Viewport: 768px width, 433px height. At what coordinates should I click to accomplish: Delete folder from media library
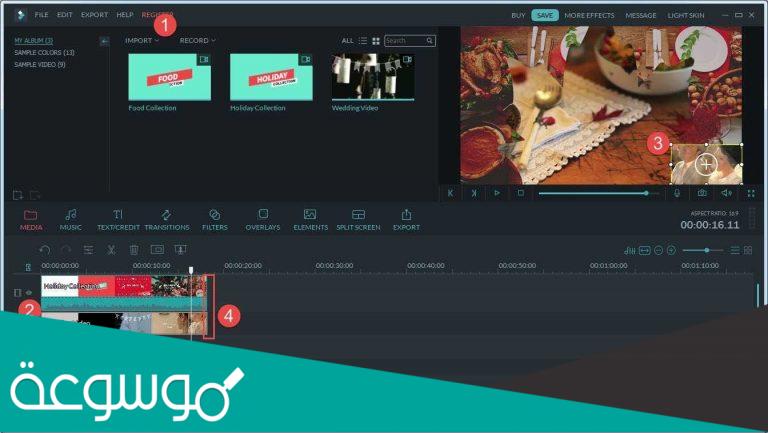click(35, 195)
